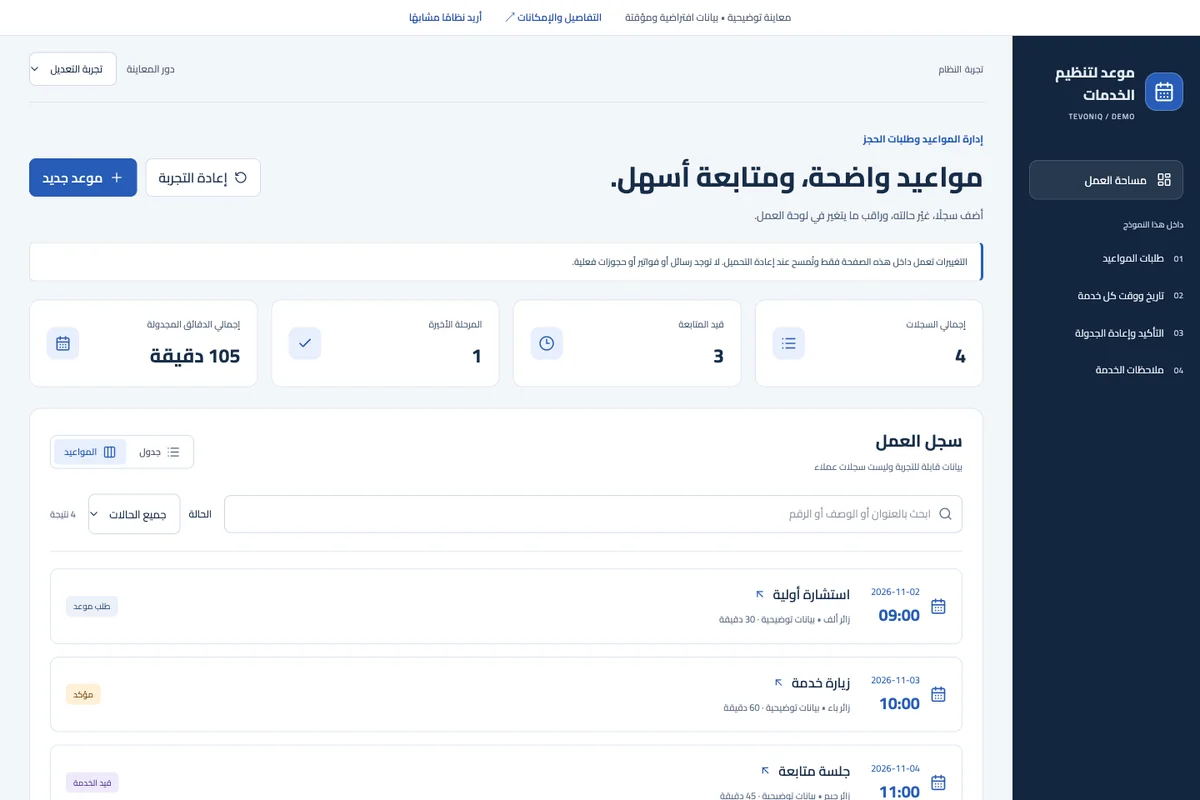The height and width of the screenshot is (800, 1200).
Task: Click the reset arrow icon in إعادة التجربة
Action: click(x=240, y=177)
